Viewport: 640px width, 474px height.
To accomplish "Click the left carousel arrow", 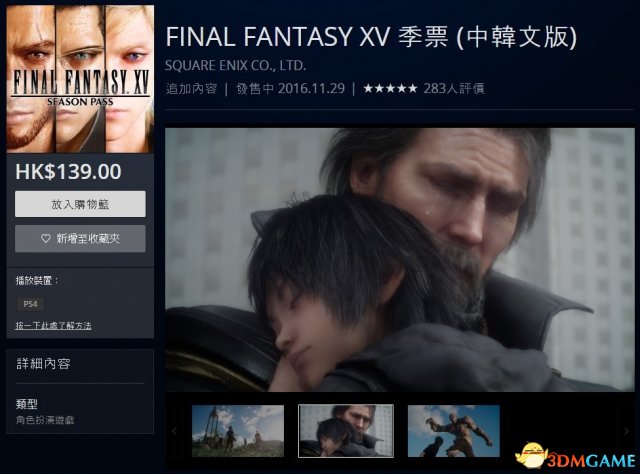I will pos(174,431).
